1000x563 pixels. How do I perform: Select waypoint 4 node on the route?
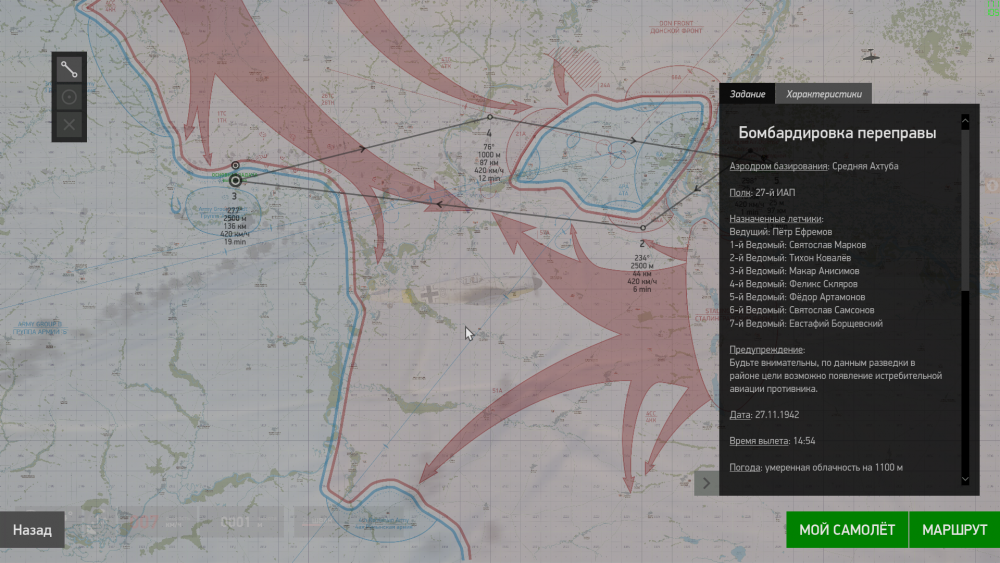click(x=490, y=117)
